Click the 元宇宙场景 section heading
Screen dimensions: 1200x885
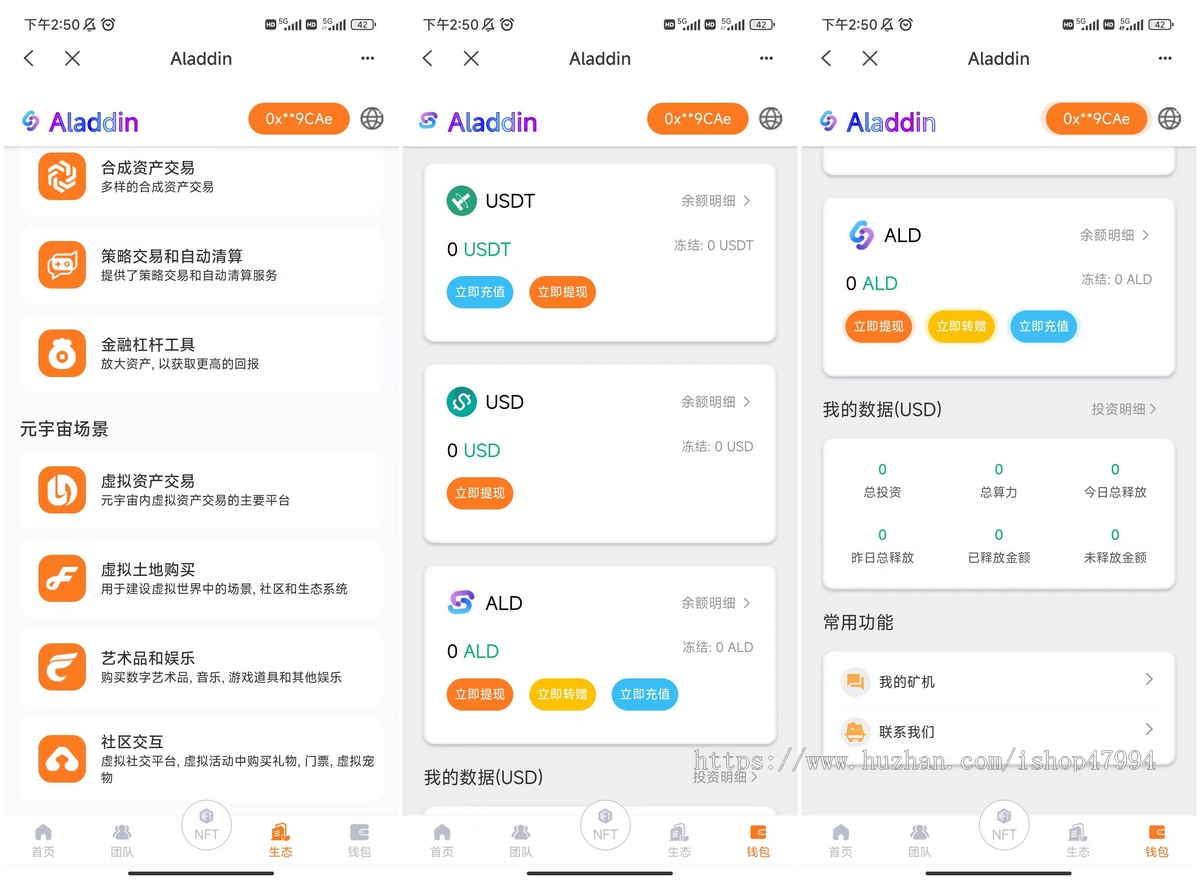click(64, 429)
